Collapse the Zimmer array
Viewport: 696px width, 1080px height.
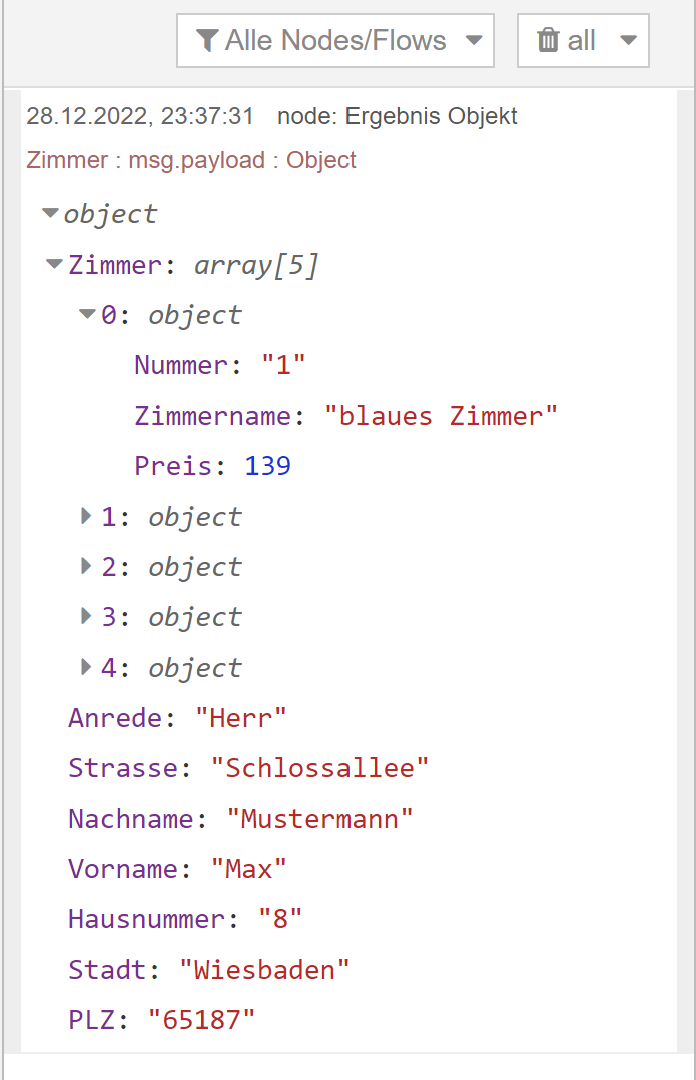click(54, 265)
